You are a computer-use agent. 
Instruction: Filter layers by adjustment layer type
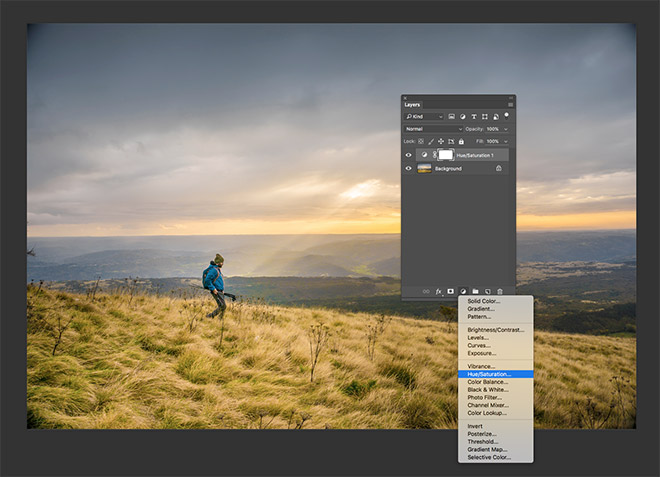[465, 117]
